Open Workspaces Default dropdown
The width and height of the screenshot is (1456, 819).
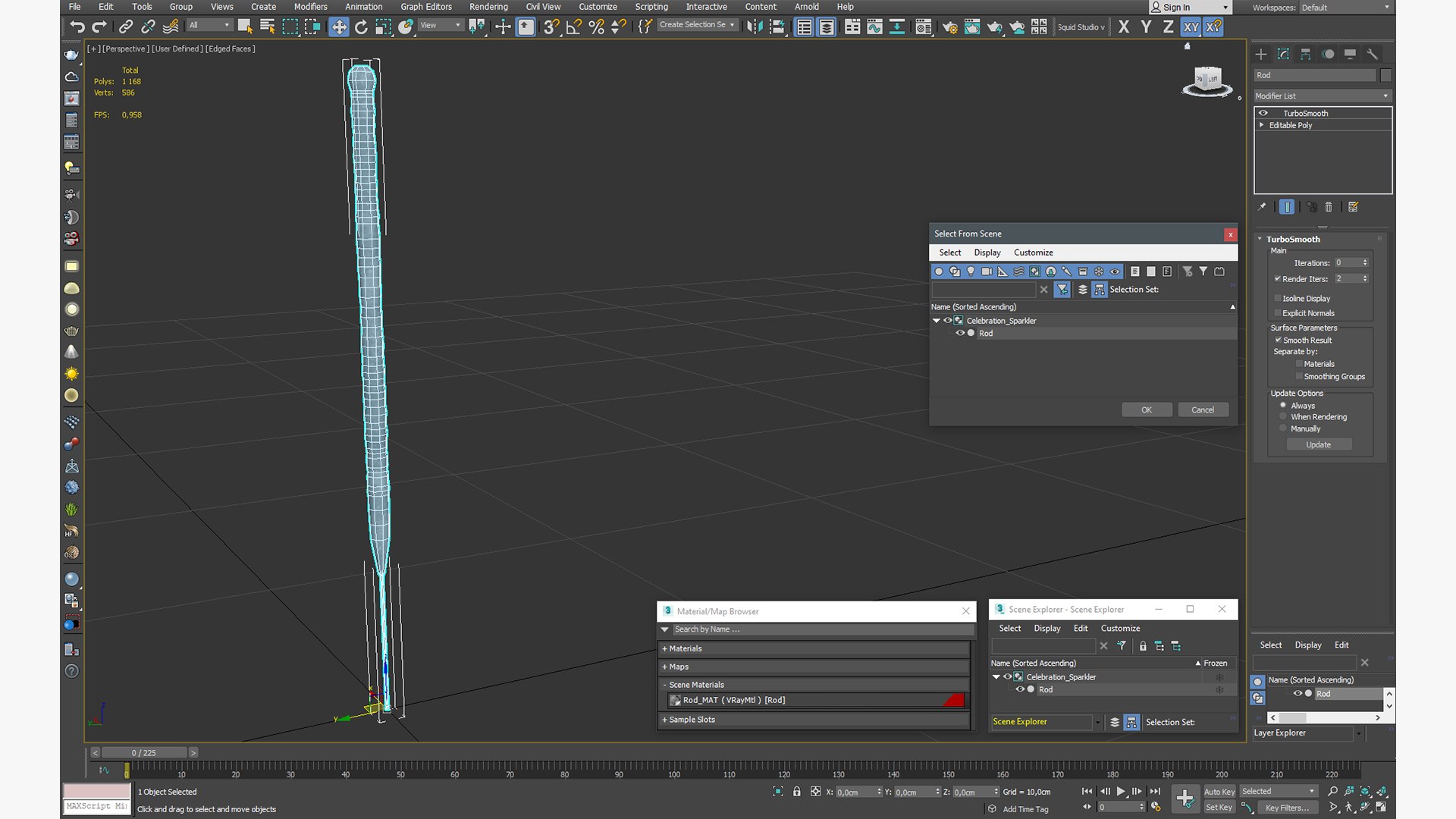(x=1346, y=8)
